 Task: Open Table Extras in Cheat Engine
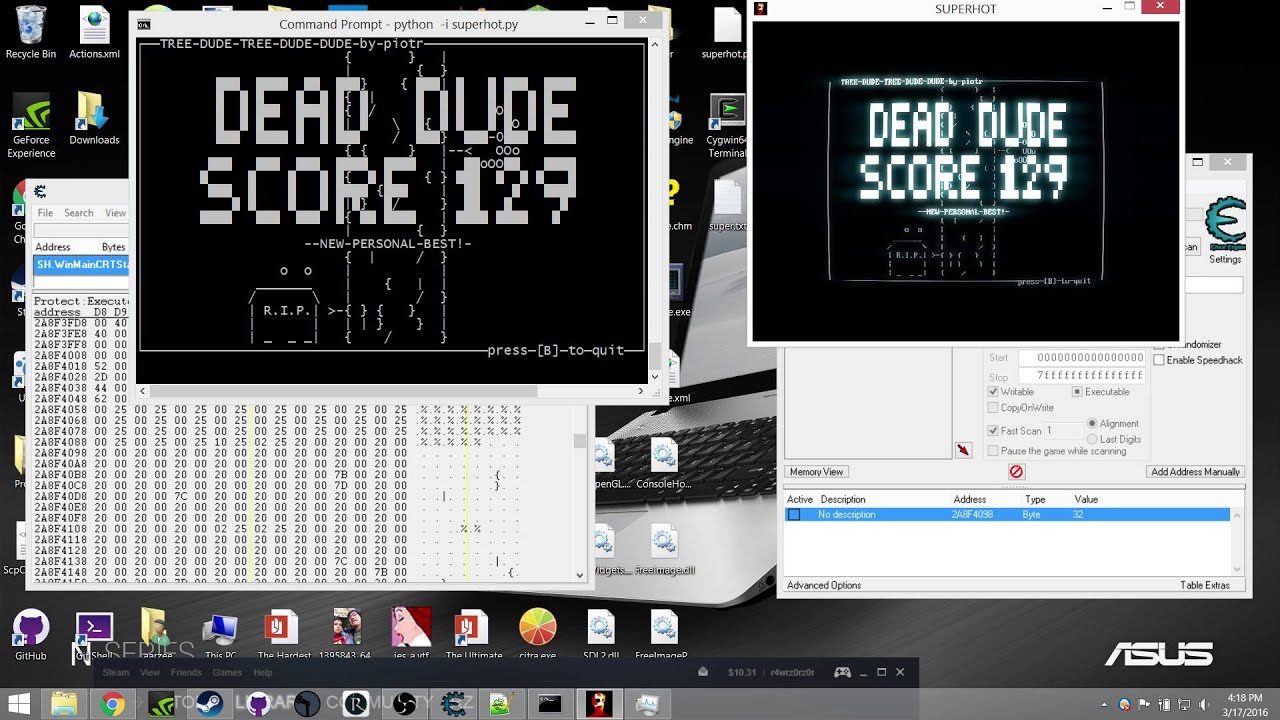pyautogui.click(x=1205, y=585)
